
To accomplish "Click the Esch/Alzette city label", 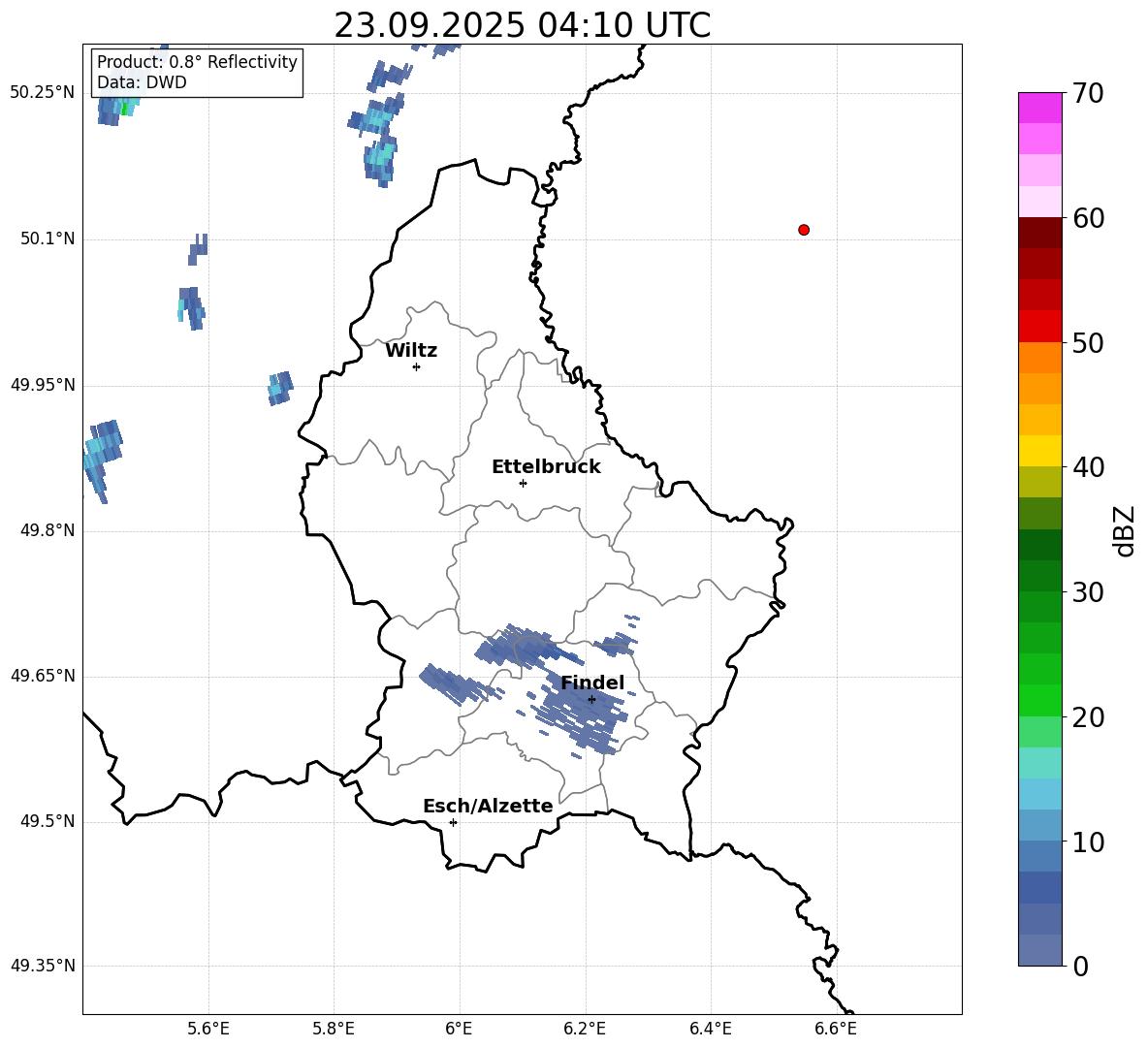I will click(488, 807).
